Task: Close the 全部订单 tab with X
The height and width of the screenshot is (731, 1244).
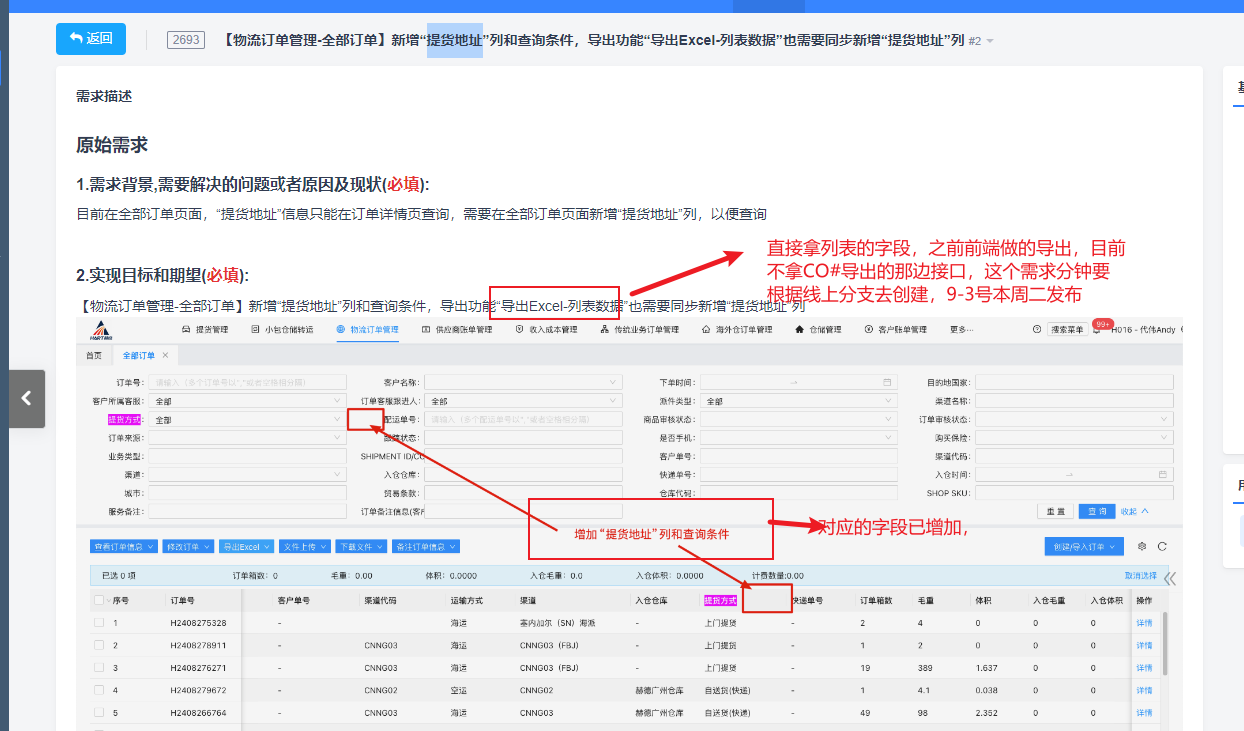Action: 165,355
